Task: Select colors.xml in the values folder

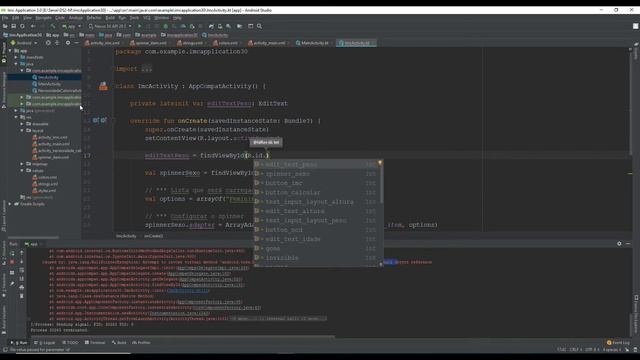Action: click(x=47, y=177)
